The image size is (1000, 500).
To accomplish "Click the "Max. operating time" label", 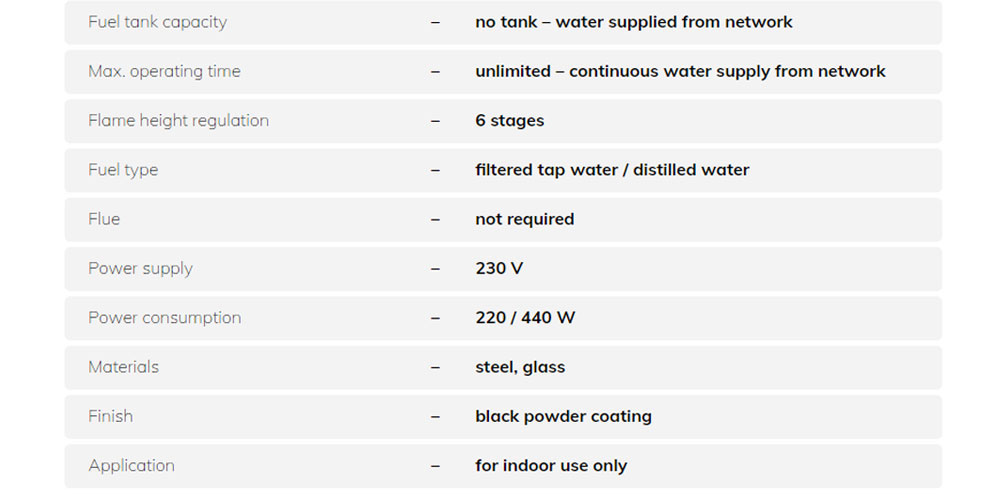I will click(164, 71).
